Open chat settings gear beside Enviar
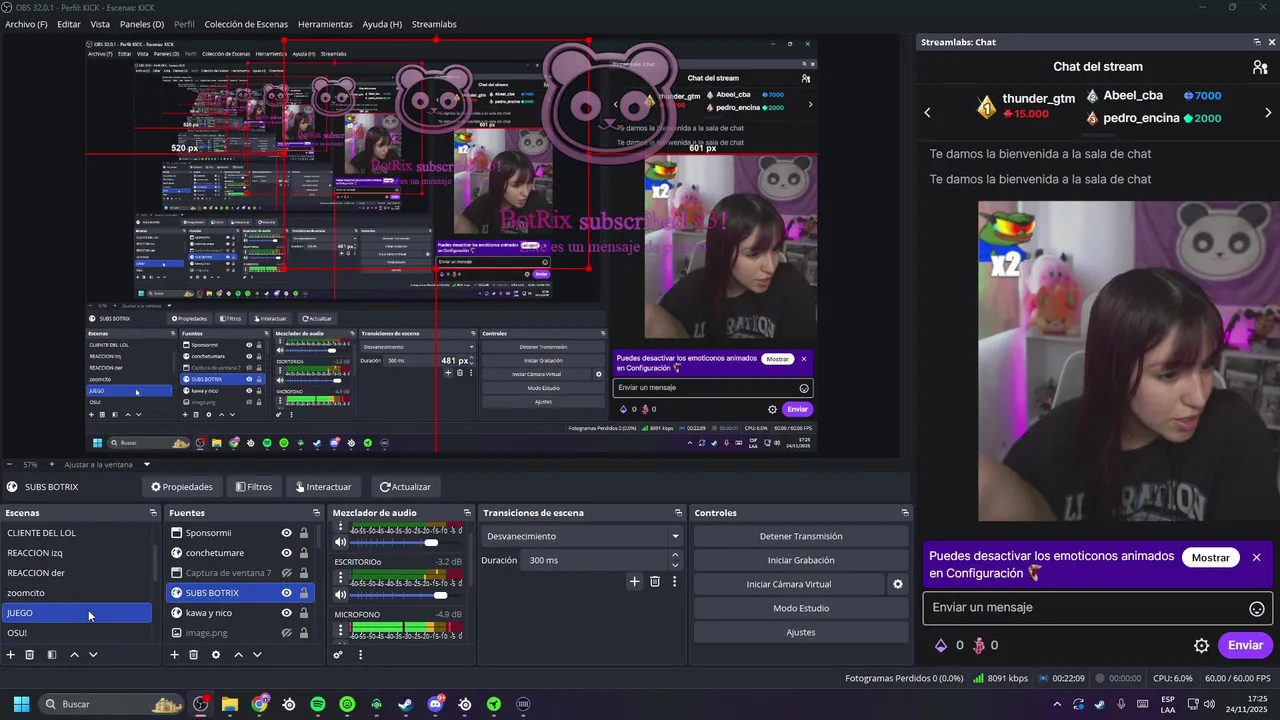 point(1202,646)
